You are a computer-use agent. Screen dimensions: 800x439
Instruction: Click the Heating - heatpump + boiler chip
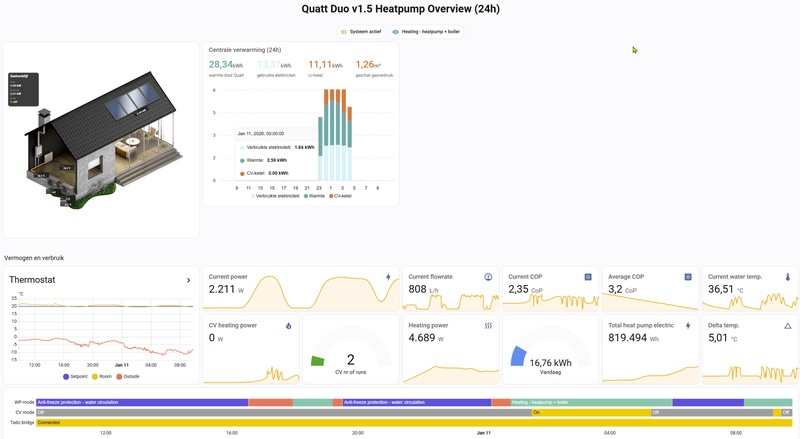pyautogui.click(x=427, y=32)
